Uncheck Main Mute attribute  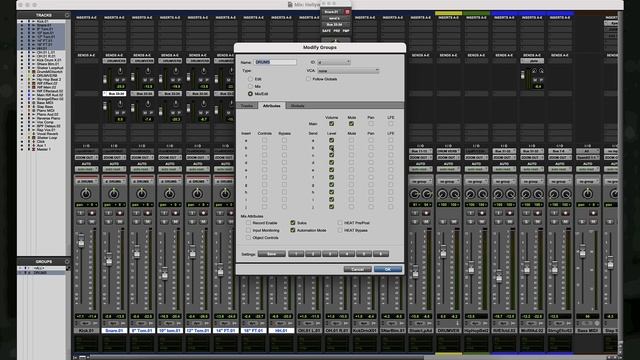(x=351, y=124)
